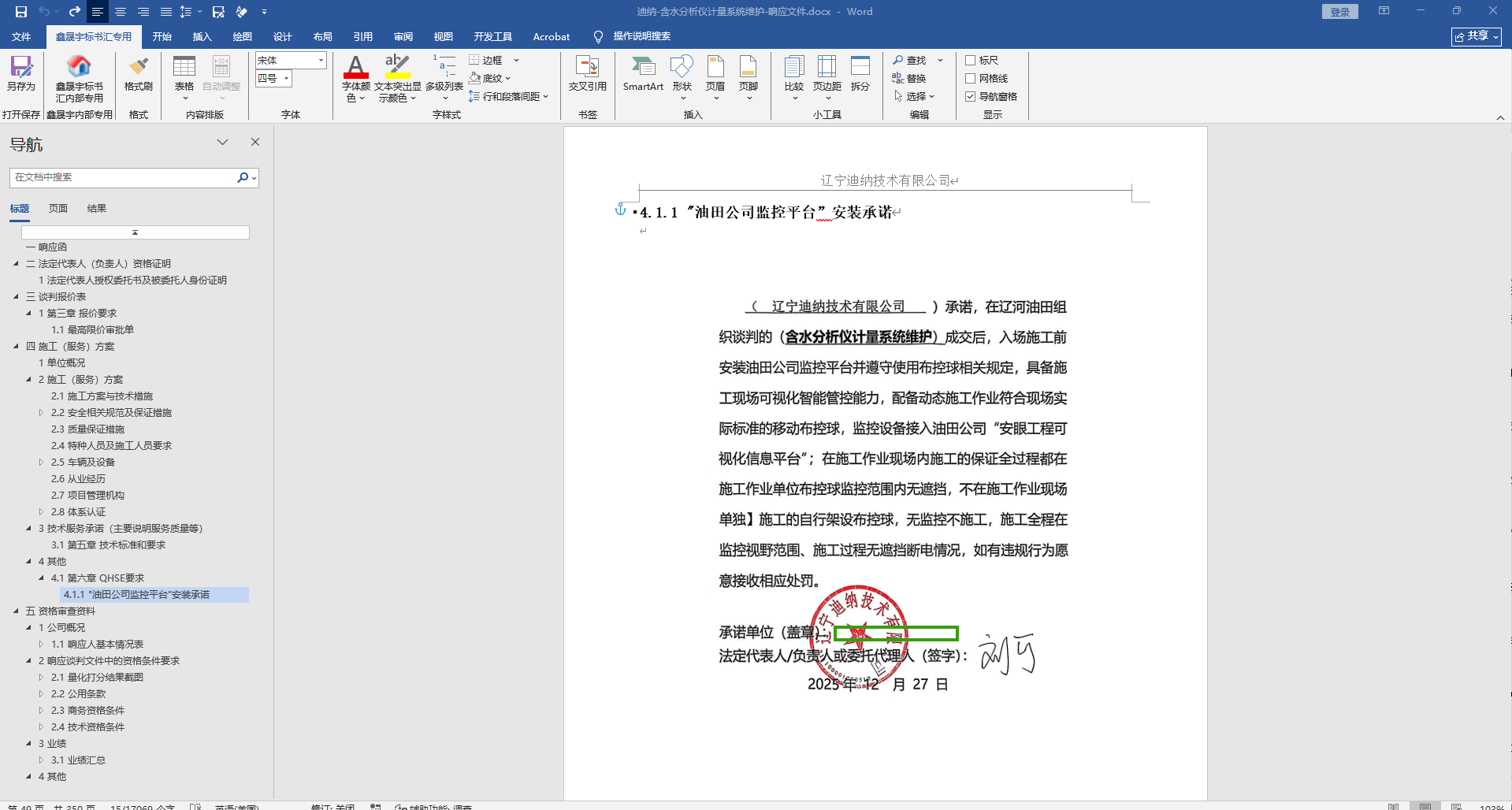Image resolution: width=1512 pixels, height=810 pixels.
Task: Expand the 2.8 体系认证 tree node
Action: point(42,512)
